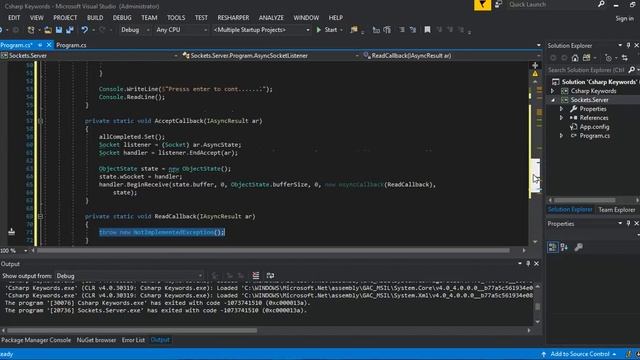Open the ANALYZE menu
This screenshot has height=360, width=640.
(x=271, y=18)
